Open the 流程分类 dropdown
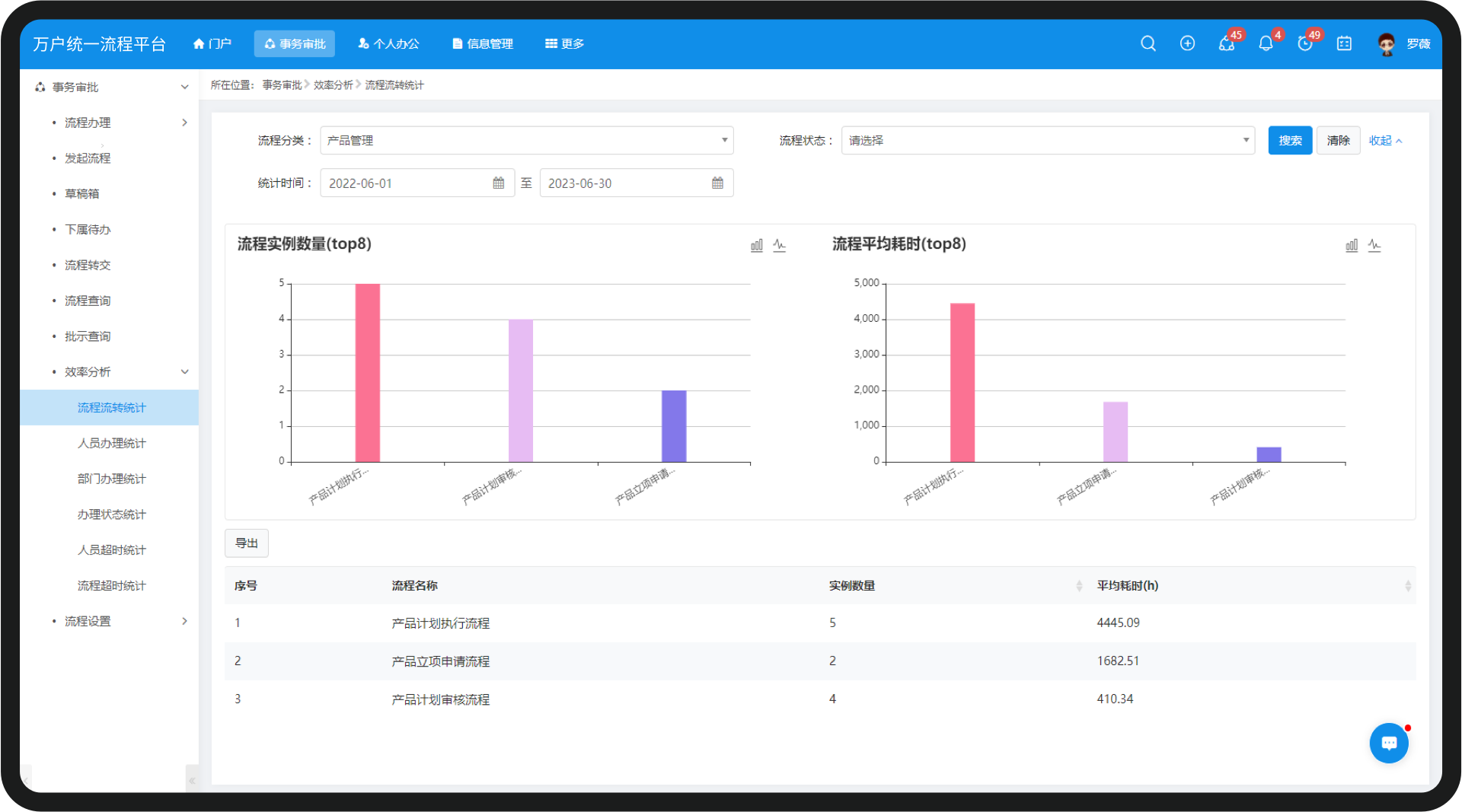The width and height of the screenshot is (1462, 812). point(526,141)
